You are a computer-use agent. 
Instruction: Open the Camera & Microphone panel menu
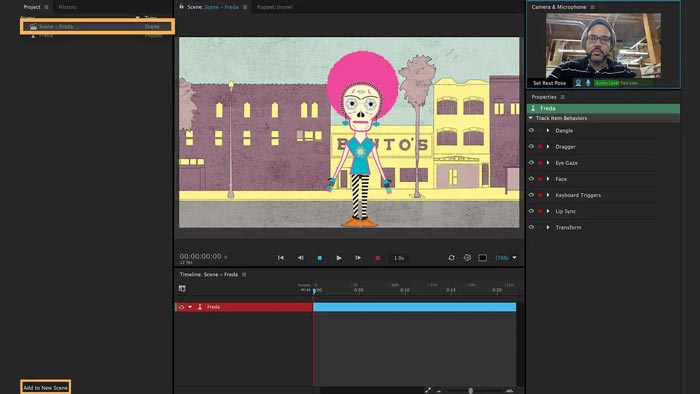click(592, 7)
